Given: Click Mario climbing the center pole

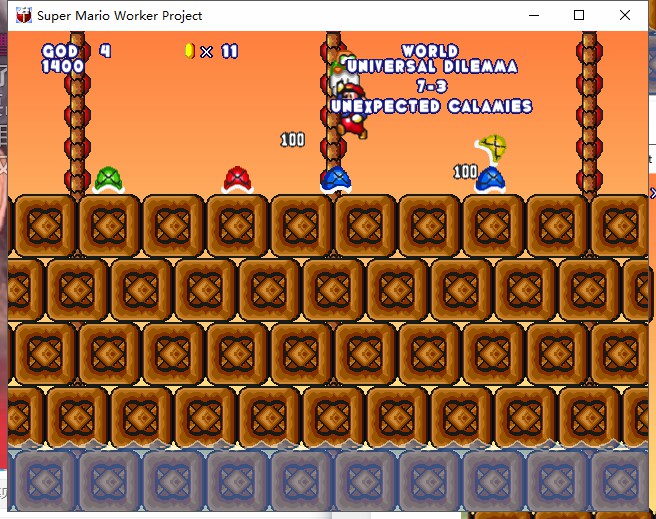Looking at the screenshot, I should tap(353, 111).
